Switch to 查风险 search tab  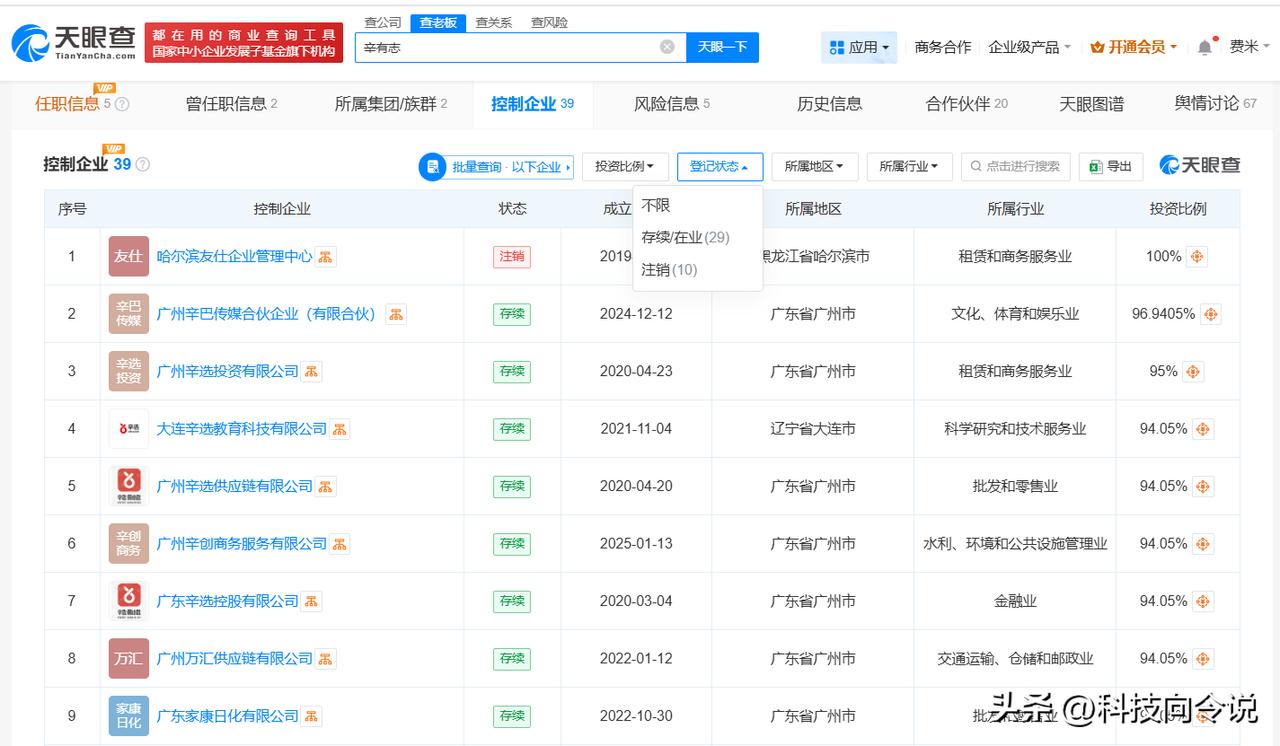549,23
